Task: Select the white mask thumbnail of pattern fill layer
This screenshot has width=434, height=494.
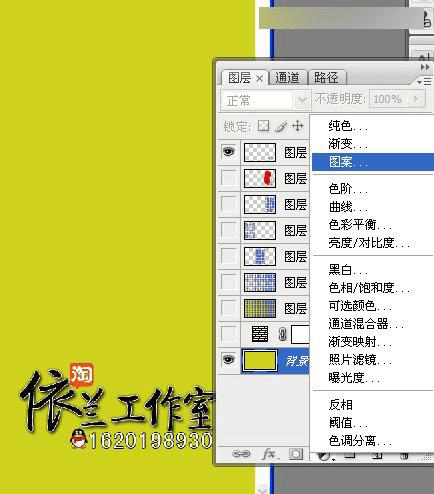Action: 300,334
